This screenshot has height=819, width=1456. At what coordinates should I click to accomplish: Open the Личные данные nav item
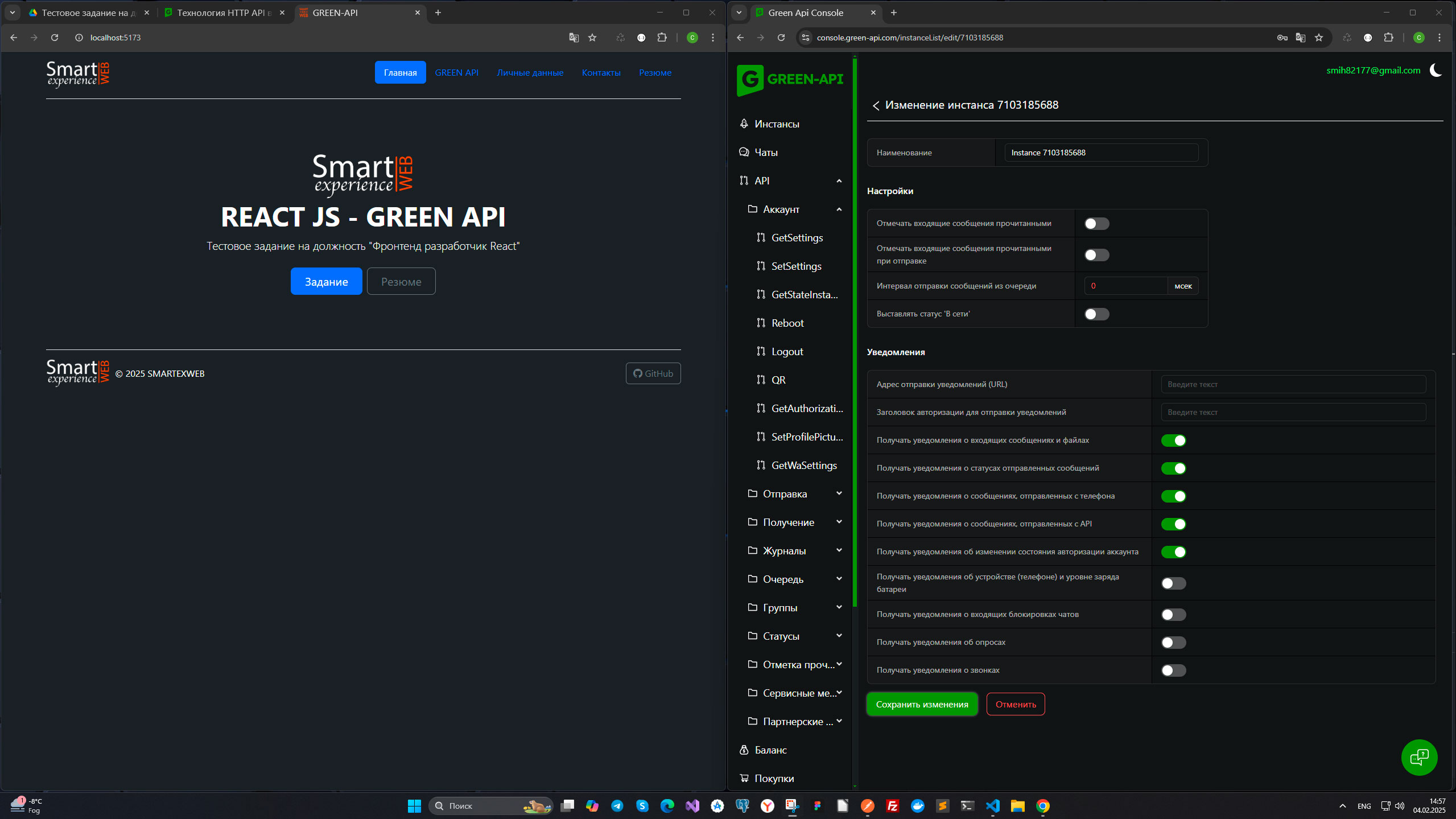(x=530, y=73)
